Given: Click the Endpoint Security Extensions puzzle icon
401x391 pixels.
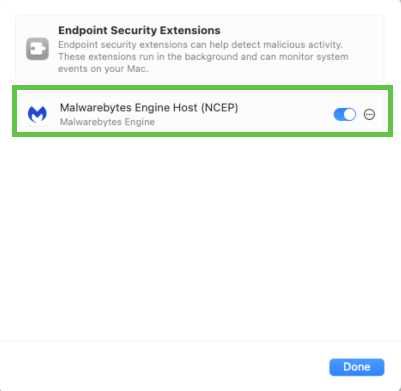Looking at the screenshot, I should point(38,49).
